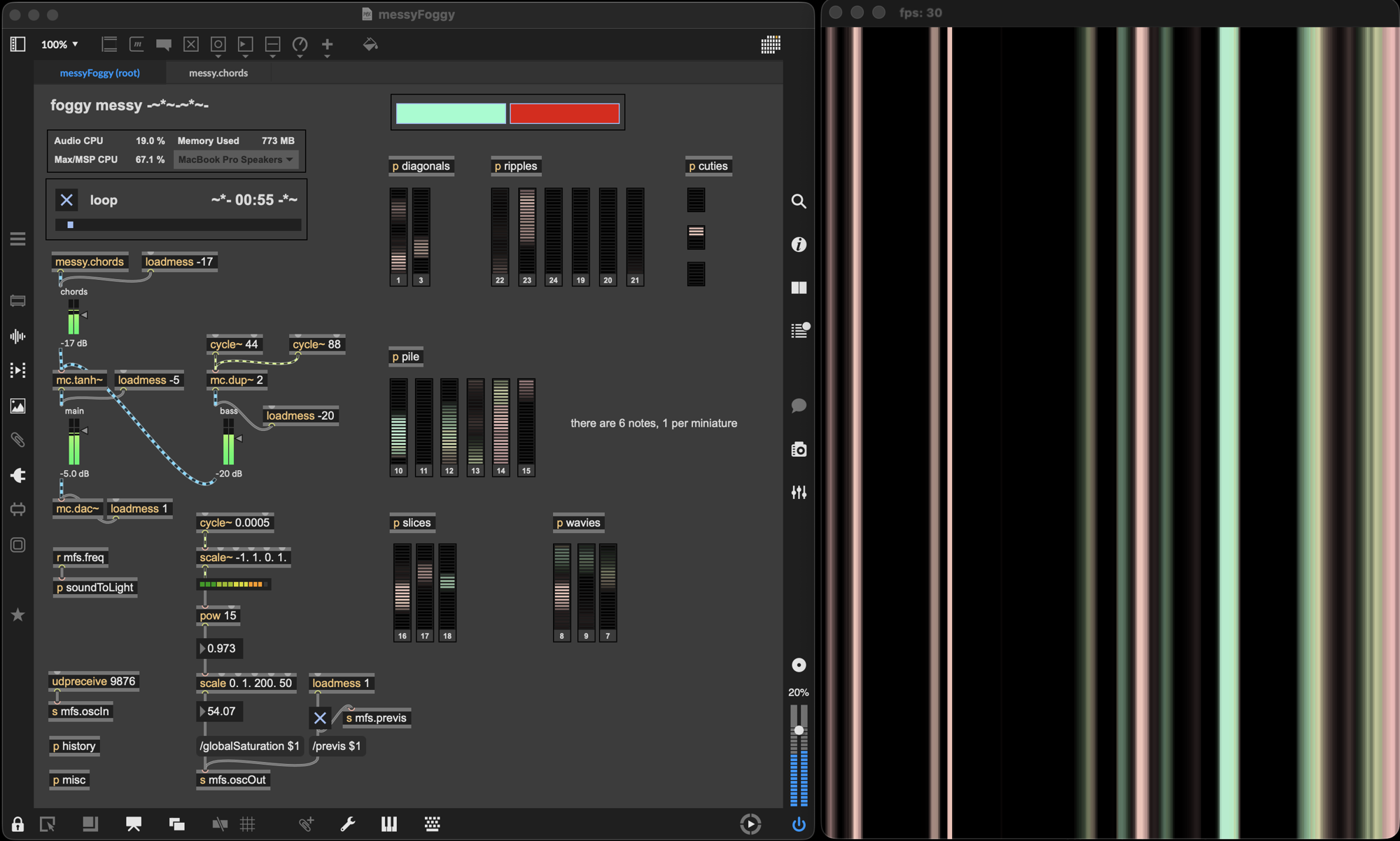Show the calendar grid icon at toolbar right
The width and height of the screenshot is (1400, 841).
[x=771, y=44]
